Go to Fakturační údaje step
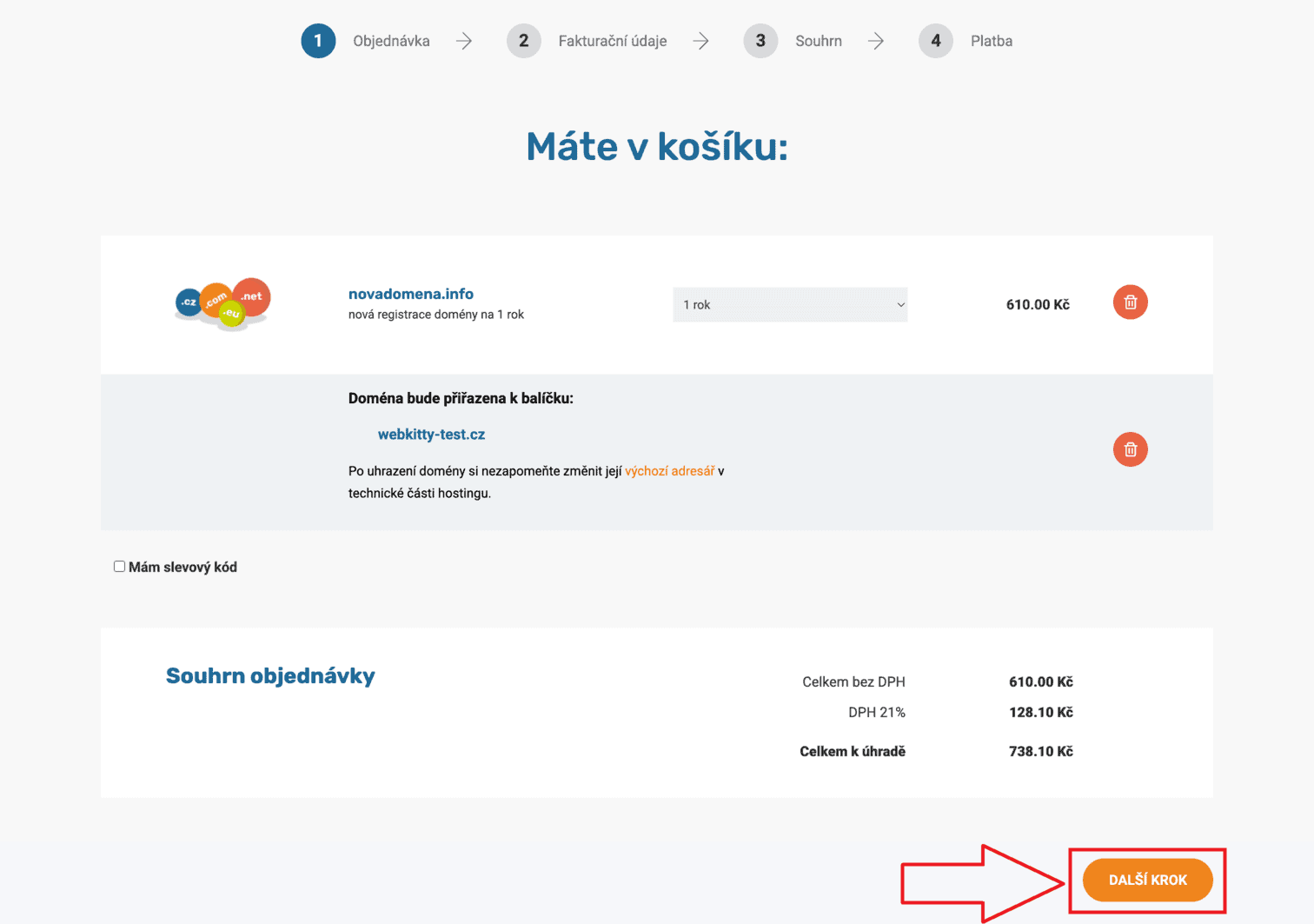Screen dimensions: 1314x924 point(613,41)
